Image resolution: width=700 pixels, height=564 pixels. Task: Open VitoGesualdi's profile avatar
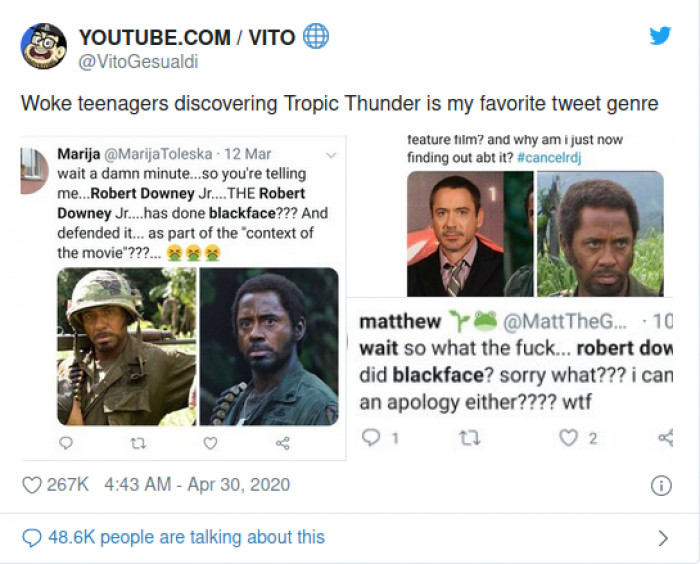44,46
